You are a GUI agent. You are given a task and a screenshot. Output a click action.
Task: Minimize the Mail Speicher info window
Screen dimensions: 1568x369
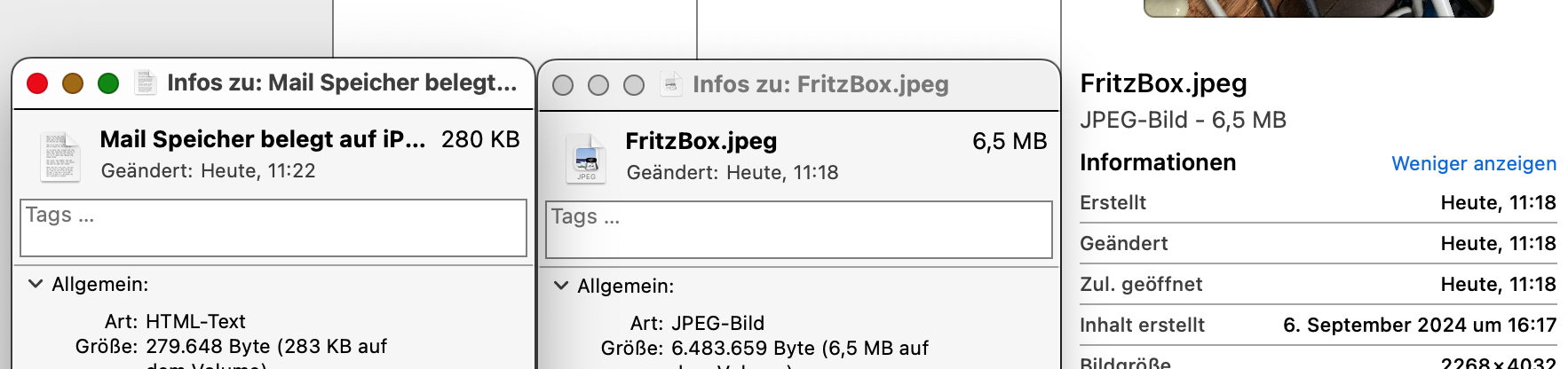[x=73, y=83]
